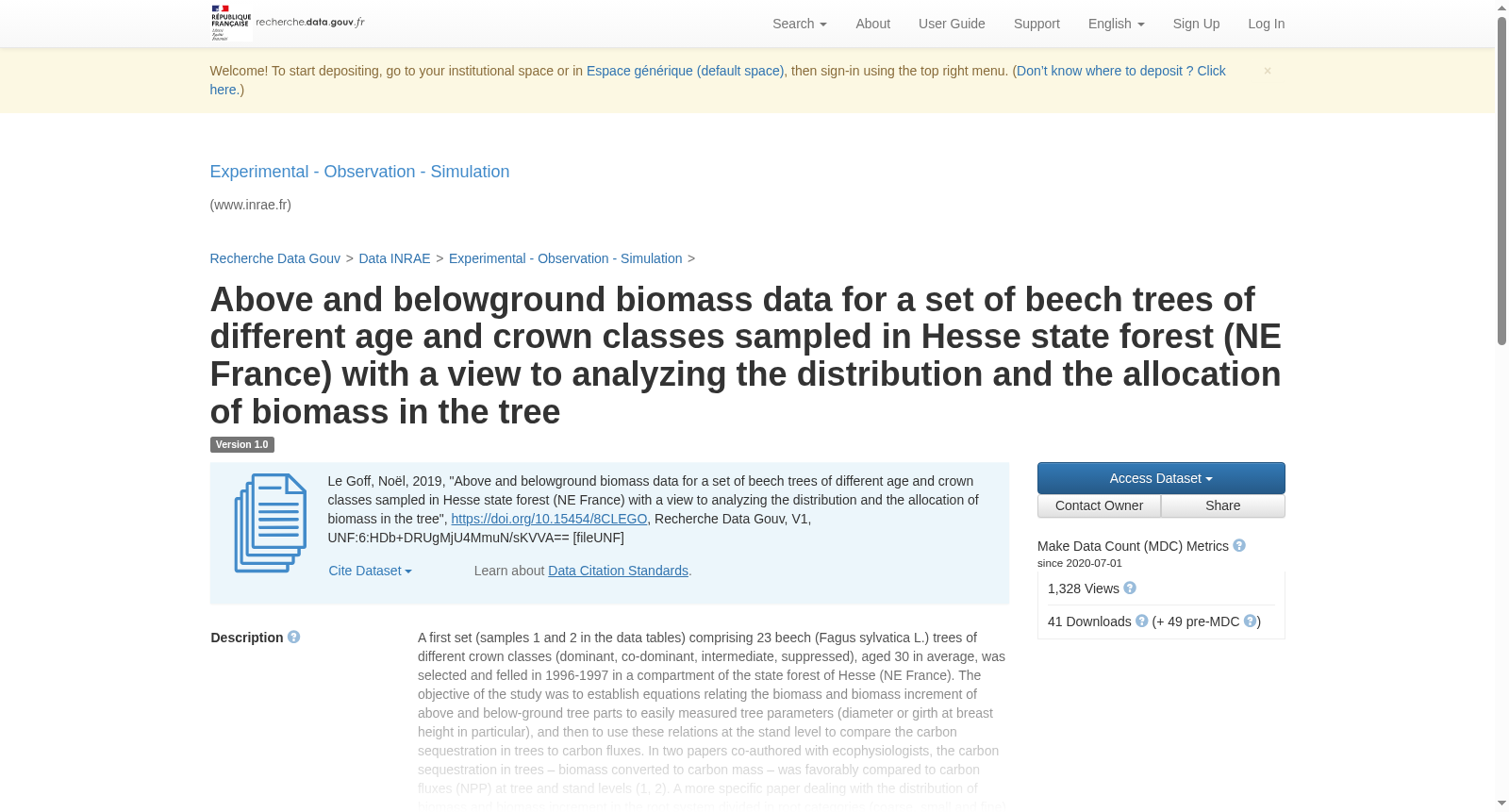
Task: Expand the Access Dataset dropdown
Action: [1161, 478]
